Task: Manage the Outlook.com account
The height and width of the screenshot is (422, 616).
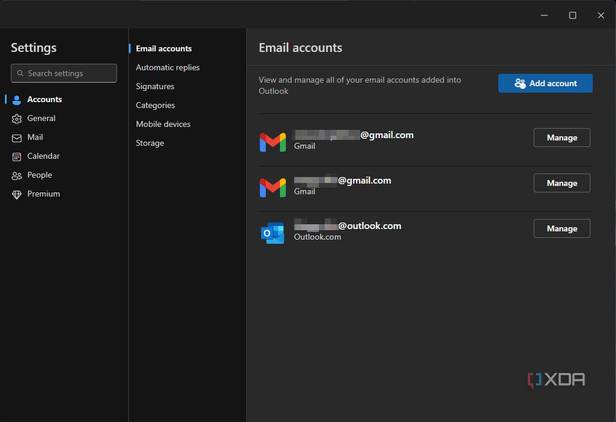Action: (x=562, y=228)
